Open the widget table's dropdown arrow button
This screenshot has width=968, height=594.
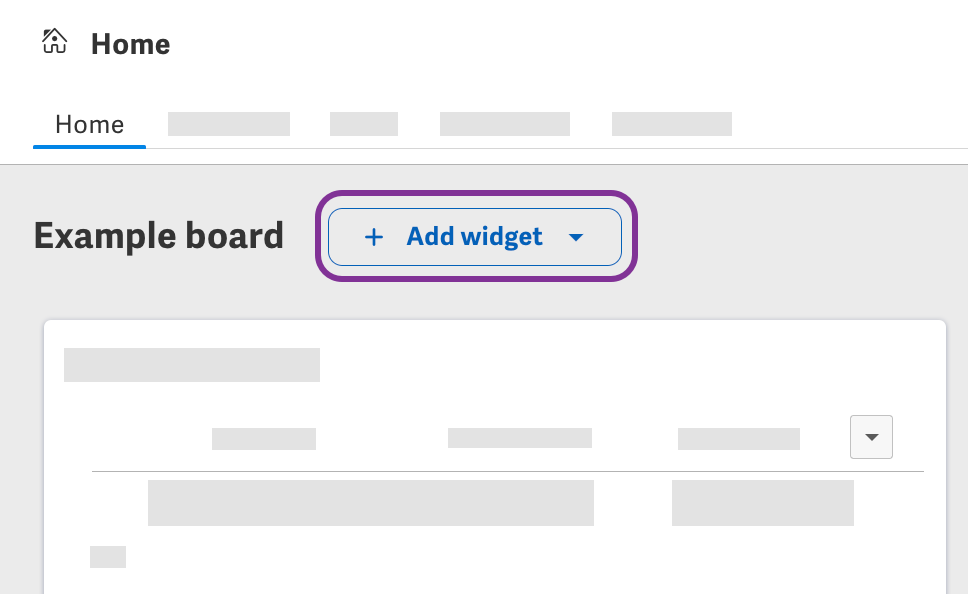871,437
